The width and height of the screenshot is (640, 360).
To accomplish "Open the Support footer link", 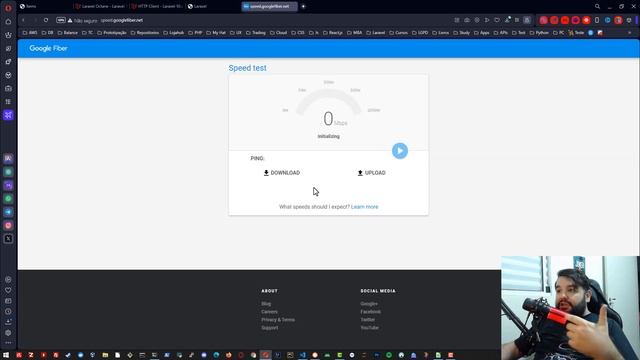I will 269,328.
